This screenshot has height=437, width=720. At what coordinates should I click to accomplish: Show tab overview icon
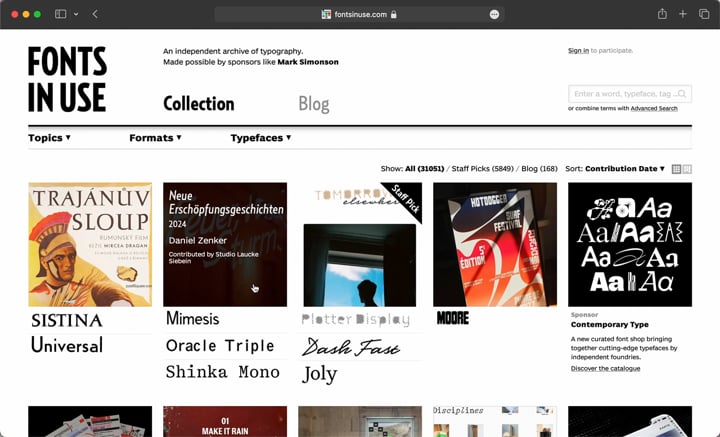point(704,14)
